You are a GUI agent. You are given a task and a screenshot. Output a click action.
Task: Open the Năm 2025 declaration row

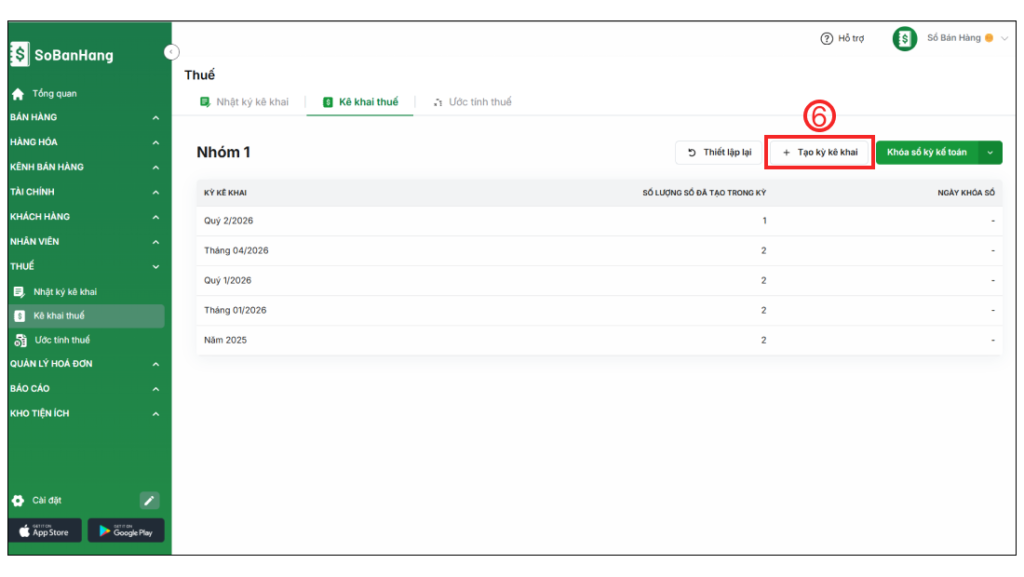[x=225, y=340]
